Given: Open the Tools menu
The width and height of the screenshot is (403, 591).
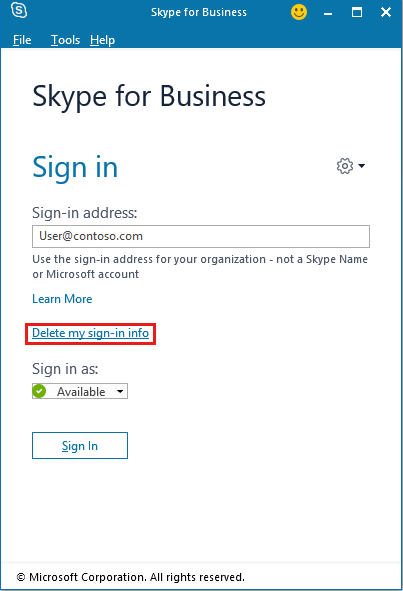Looking at the screenshot, I should coord(66,40).
